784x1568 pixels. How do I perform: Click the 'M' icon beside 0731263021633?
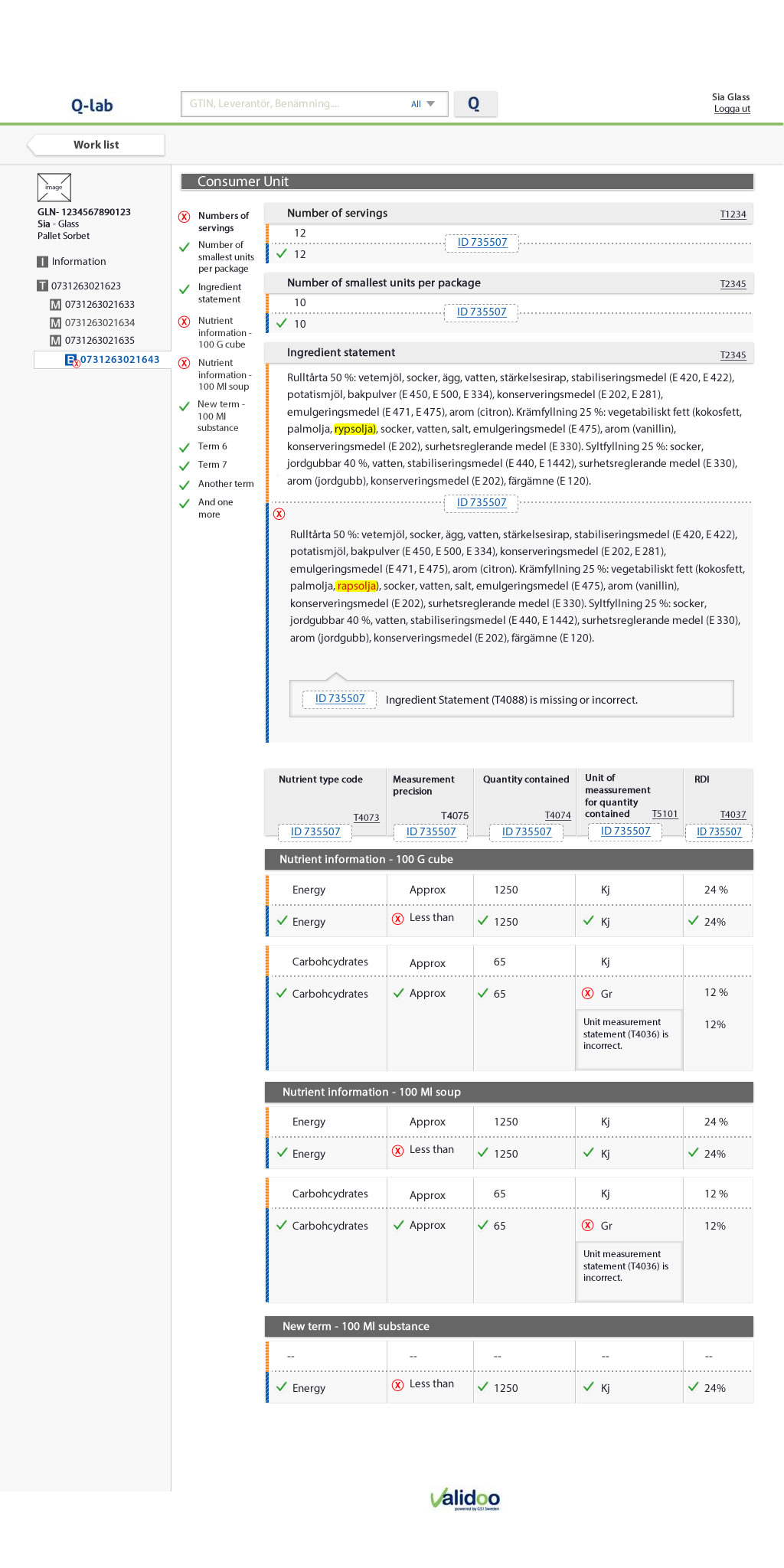55,305
